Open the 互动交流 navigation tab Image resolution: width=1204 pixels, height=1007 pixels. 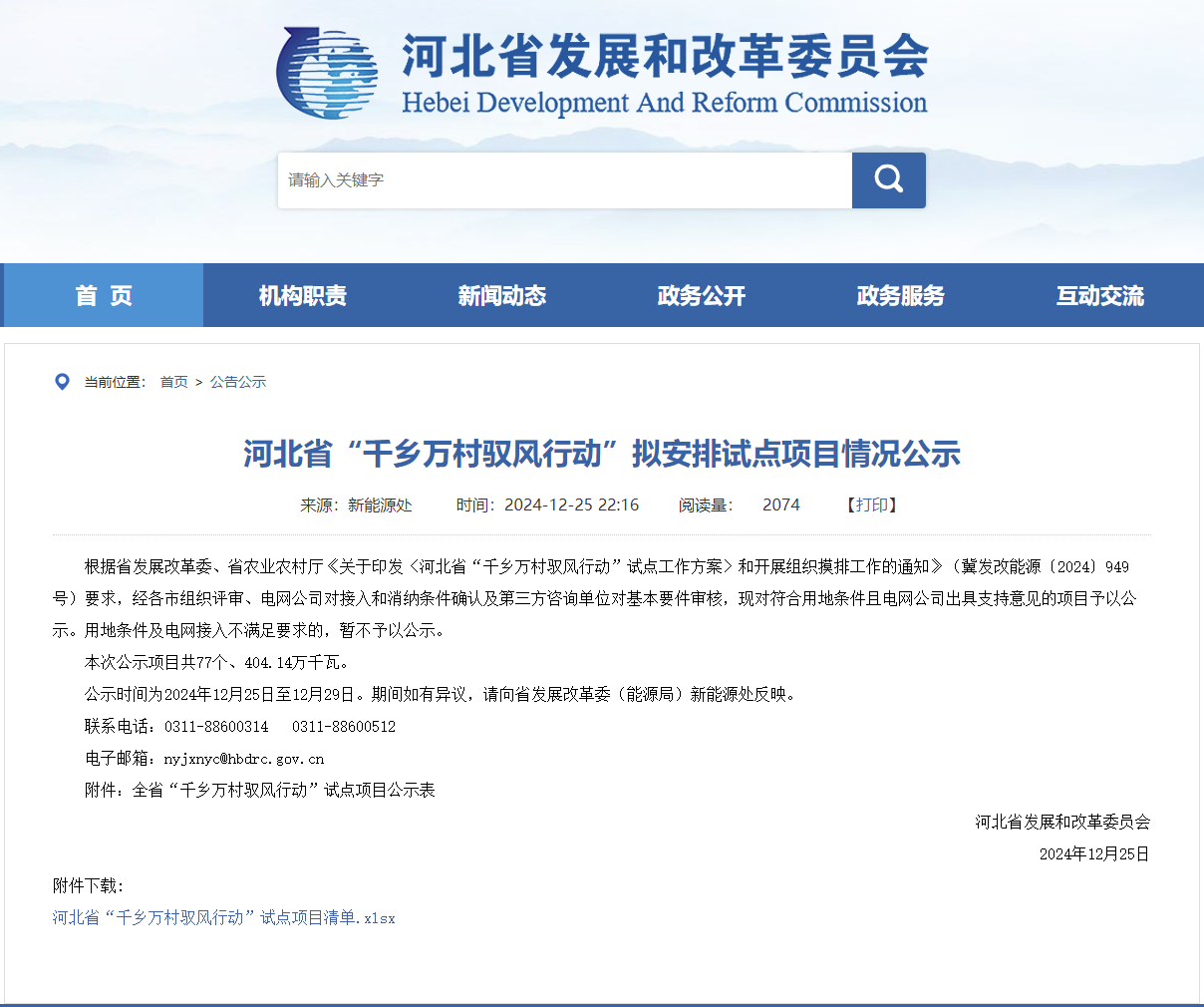[x=1100, y=295]
